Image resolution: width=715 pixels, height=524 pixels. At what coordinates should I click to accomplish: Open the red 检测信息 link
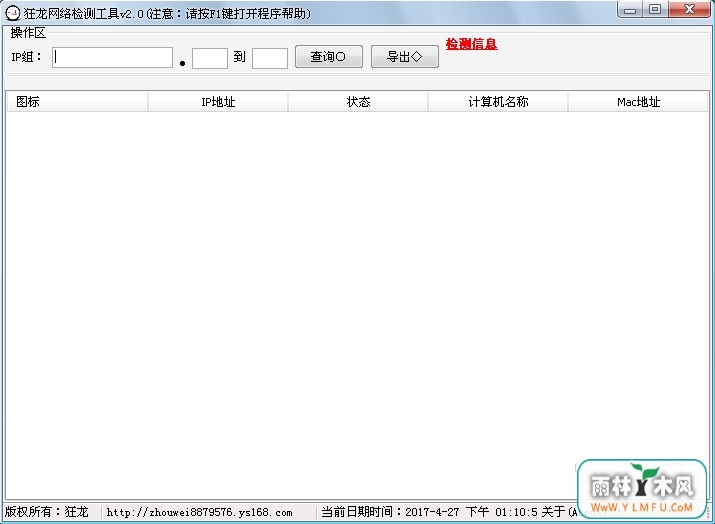point(471,44)
